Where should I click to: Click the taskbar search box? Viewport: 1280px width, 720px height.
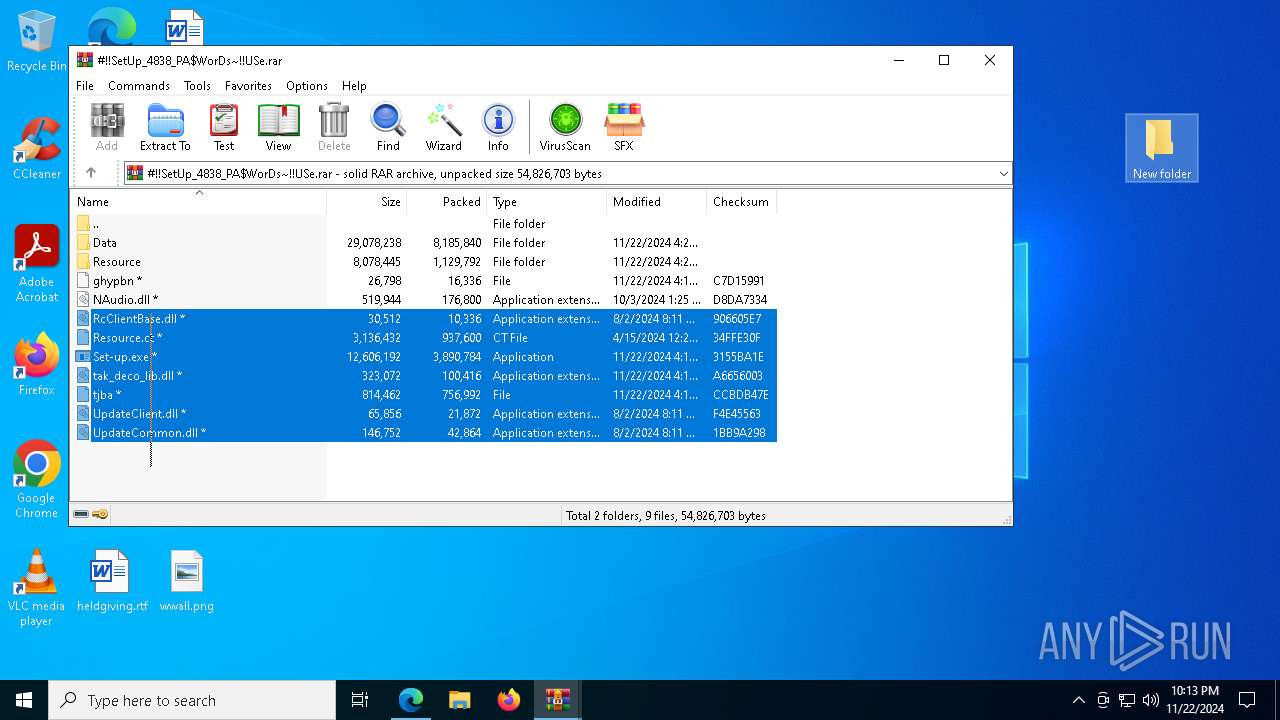coord(192,700)
